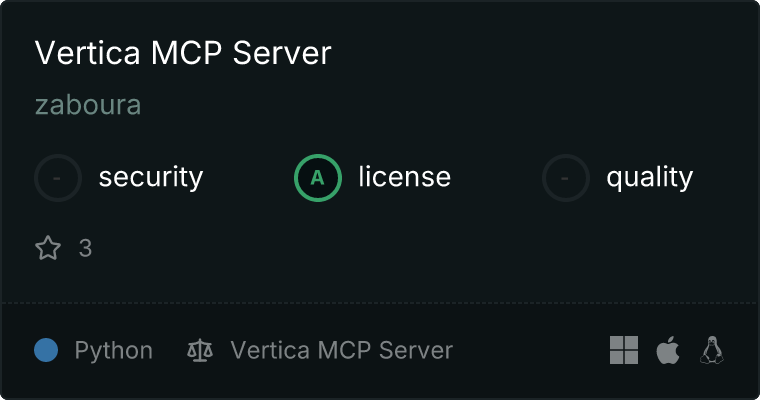This screenshot has height=400, width=760.
Task: Click the star icon
Action: (48, 248)
